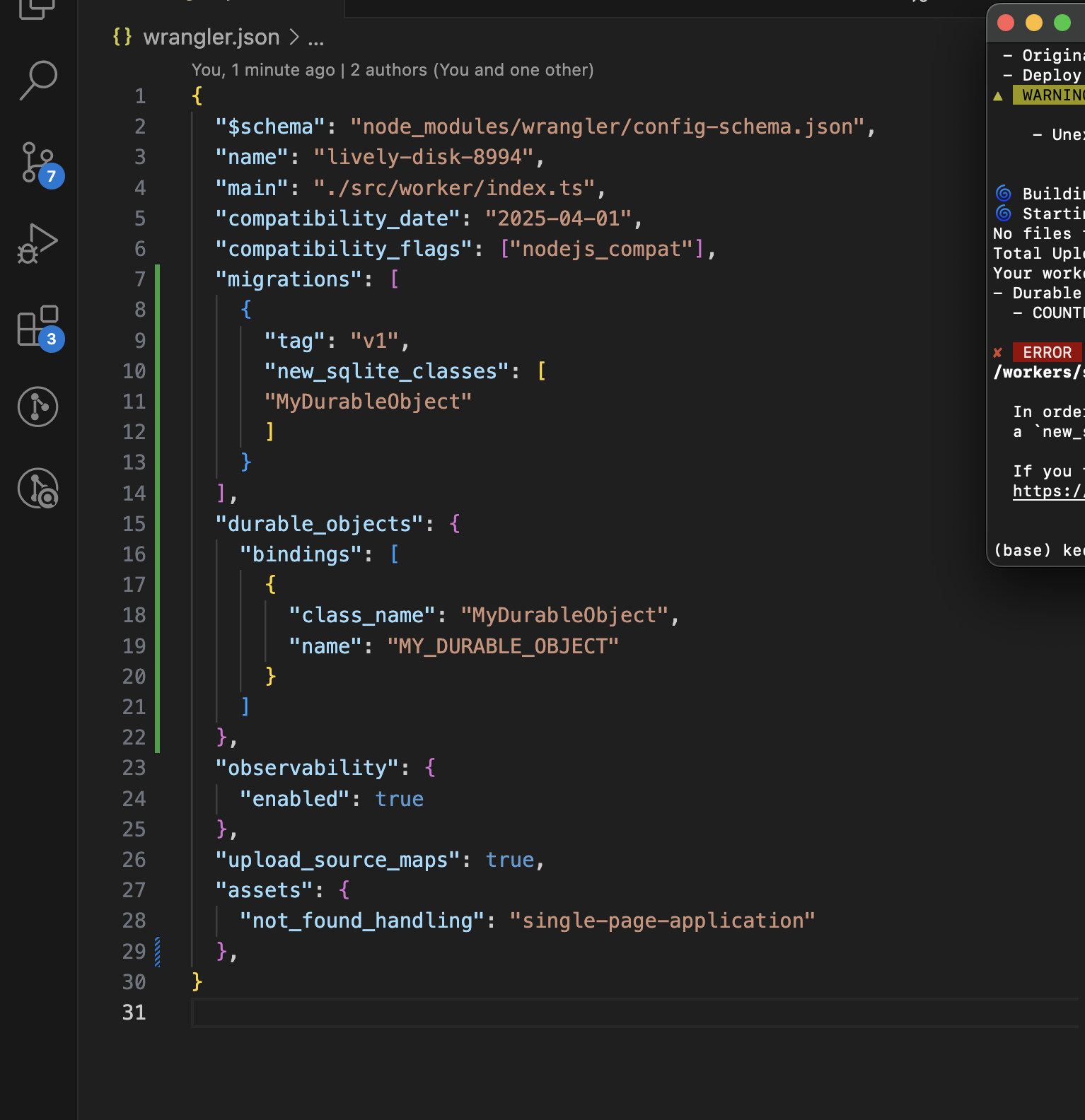This screenshot has height=1120, width=1085.
Task: Open the git branch circle icon view
Action: click(x=38, y=407)
